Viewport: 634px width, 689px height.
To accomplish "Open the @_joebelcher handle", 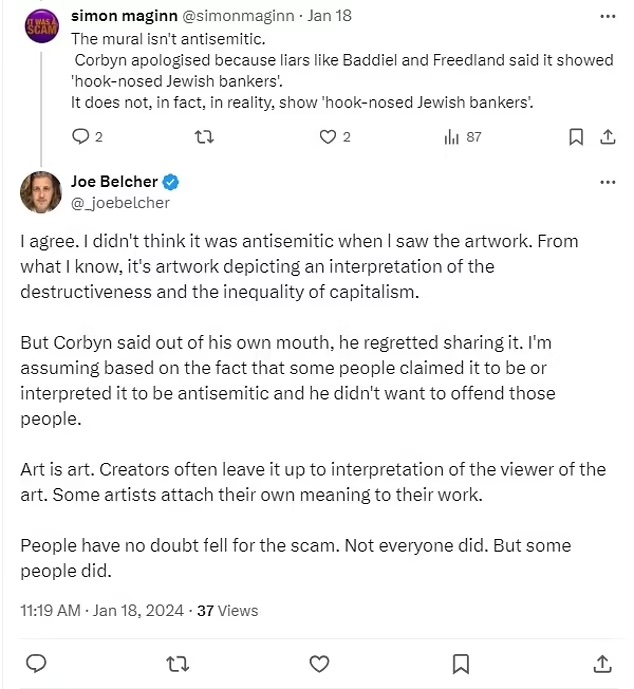I will pos(121,202).
